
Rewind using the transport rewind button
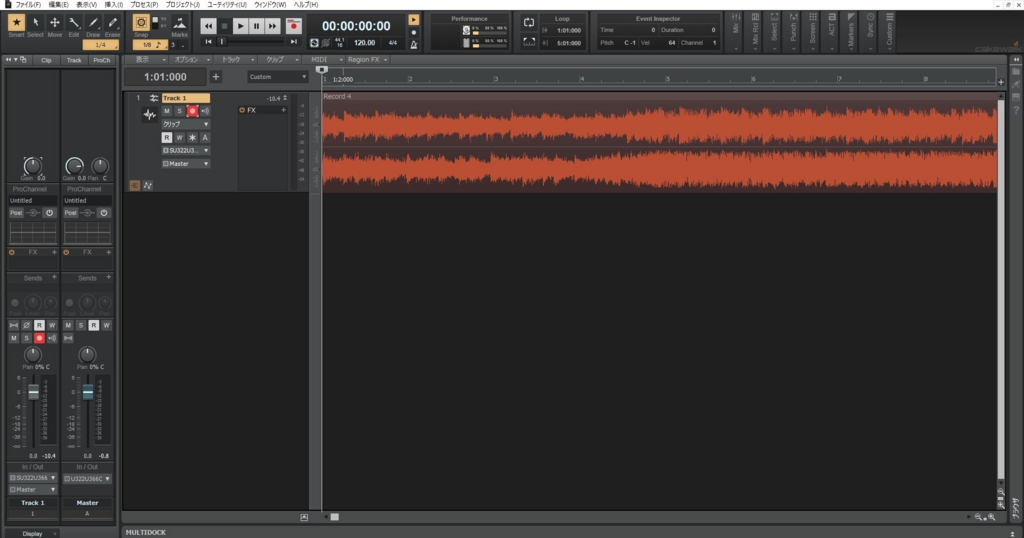coord(208,26)
